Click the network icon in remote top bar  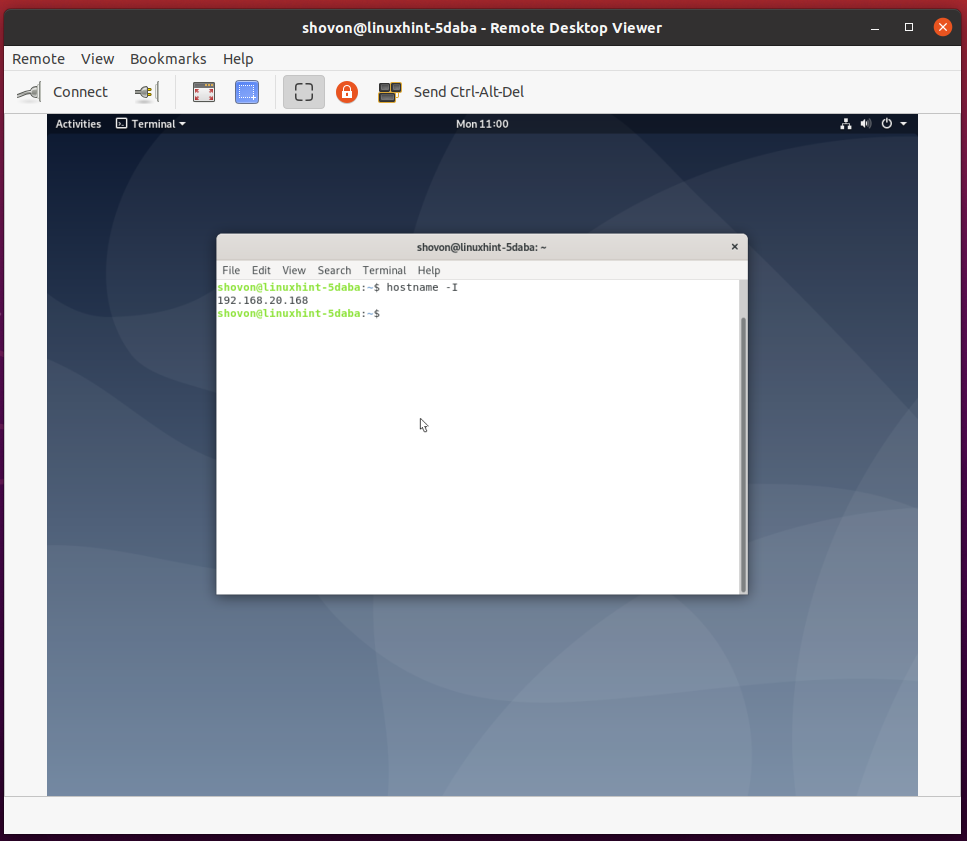pyautogui.click(x=846, y=124)
